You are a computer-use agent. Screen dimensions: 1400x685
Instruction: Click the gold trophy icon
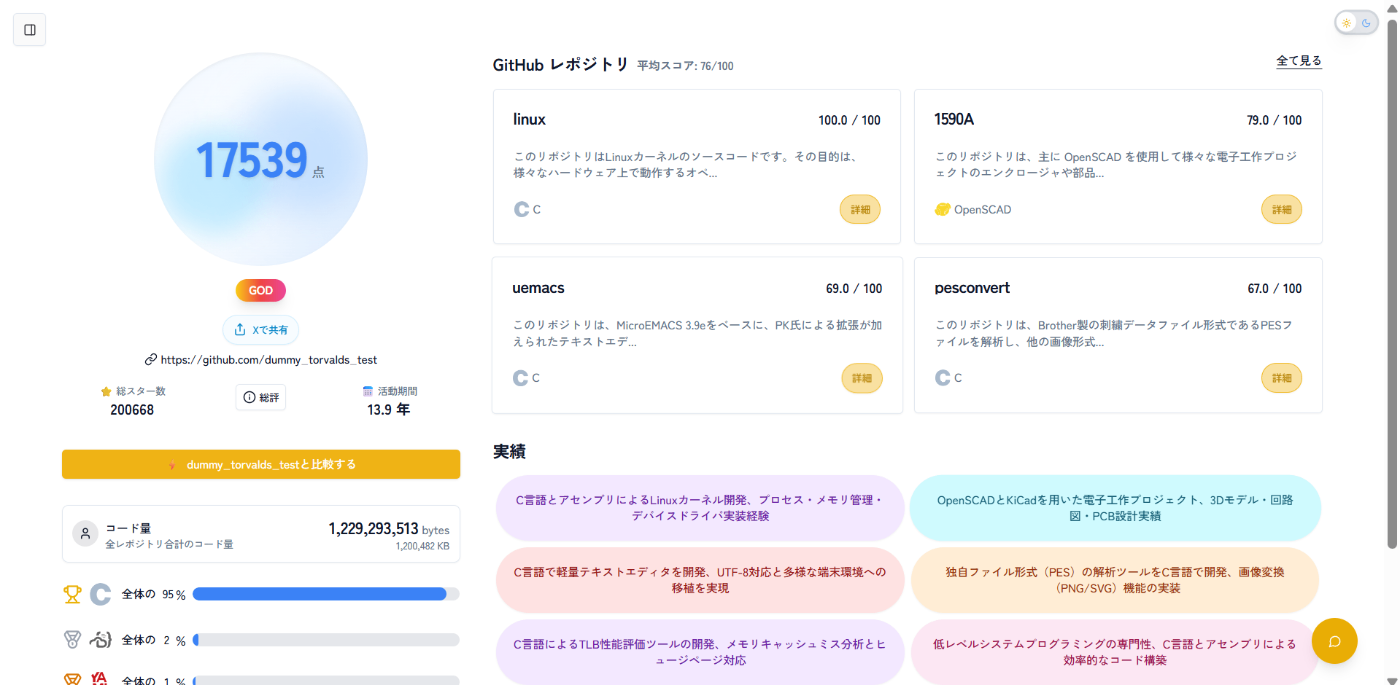tap(72, 594)
